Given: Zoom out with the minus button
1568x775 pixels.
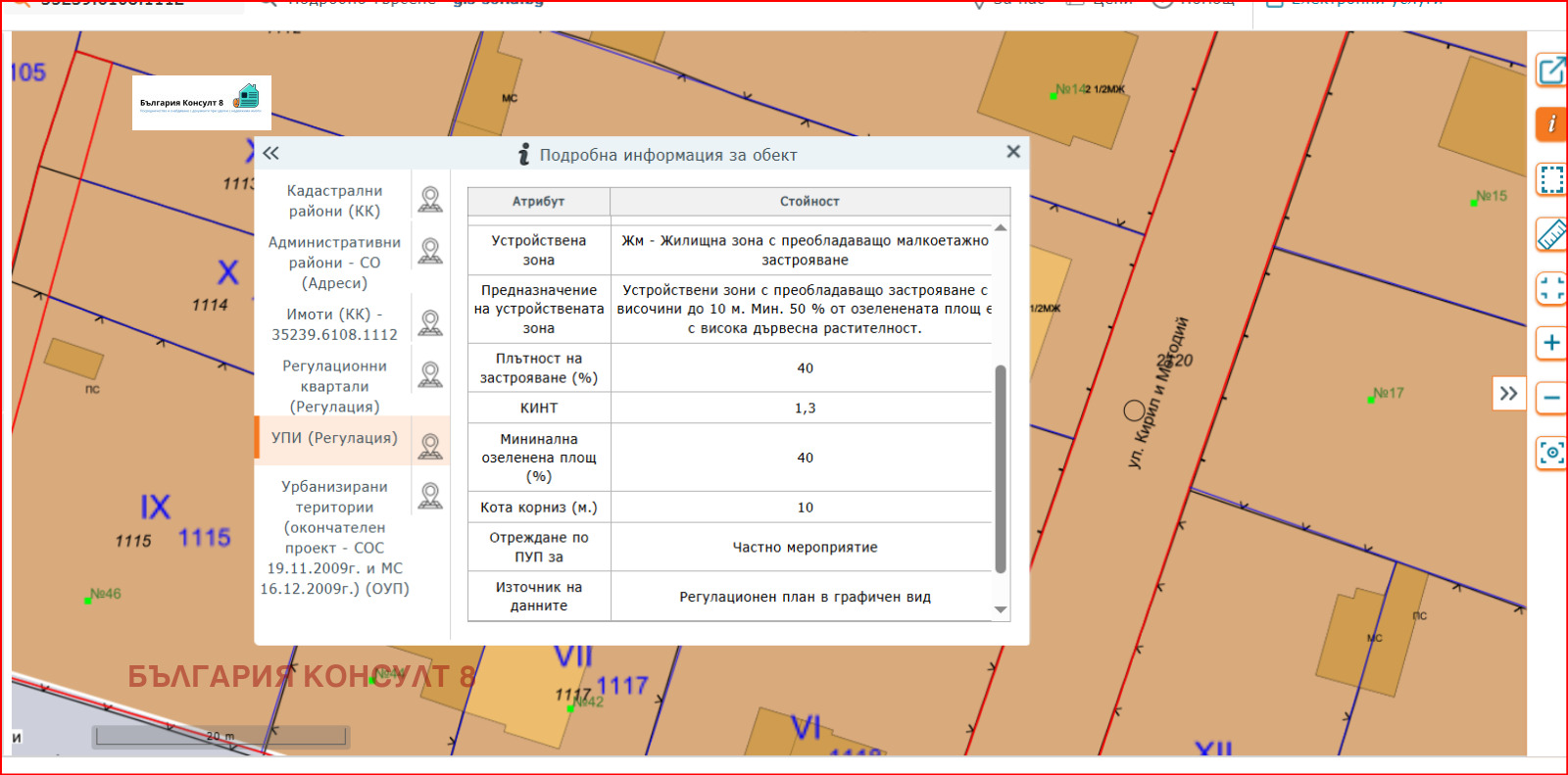Looking at the screenshot, I should pyautogui.click(x=1551, y=398).
